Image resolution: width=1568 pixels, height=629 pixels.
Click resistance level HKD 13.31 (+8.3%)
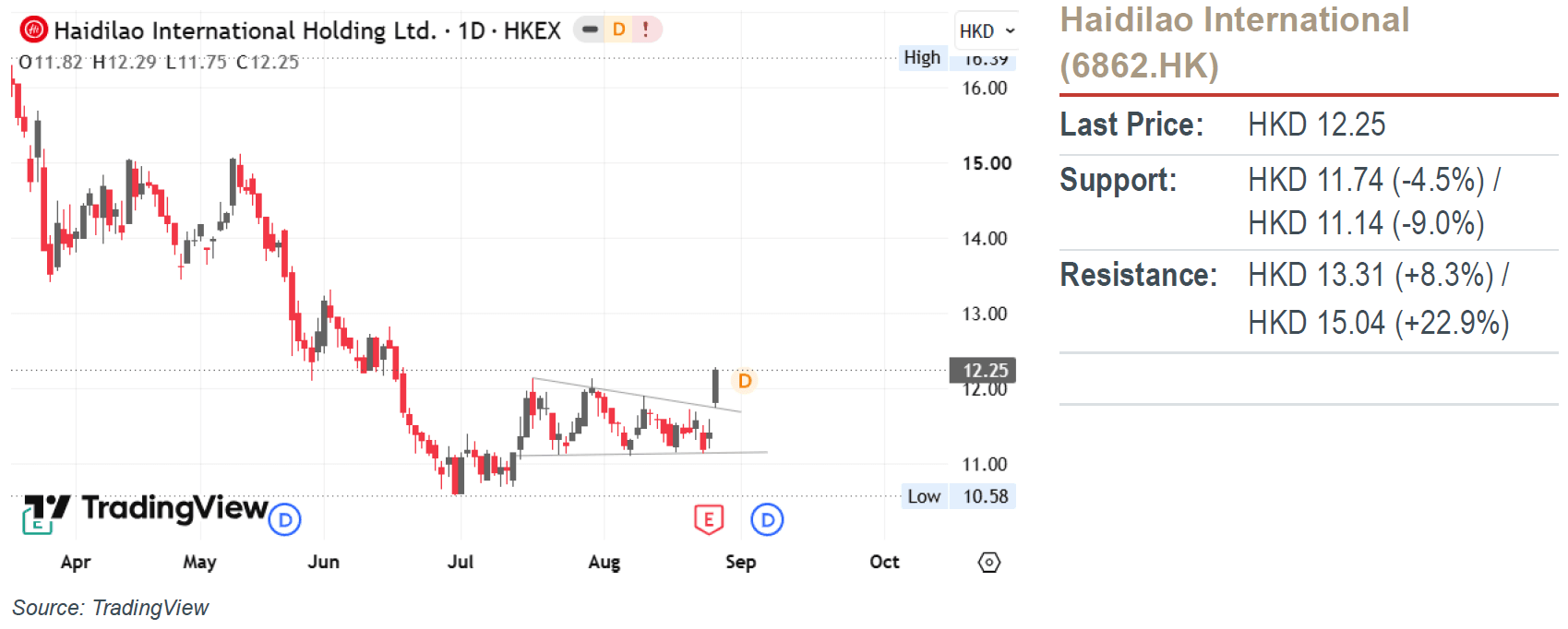[x=1379, y=275]
